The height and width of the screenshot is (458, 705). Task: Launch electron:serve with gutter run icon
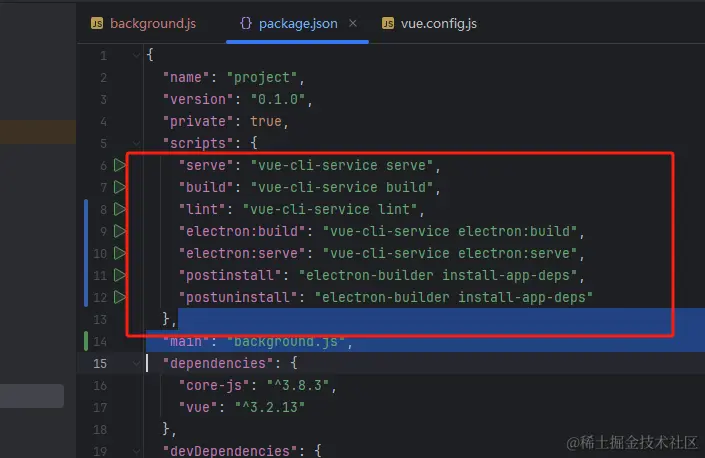[120, 253]
